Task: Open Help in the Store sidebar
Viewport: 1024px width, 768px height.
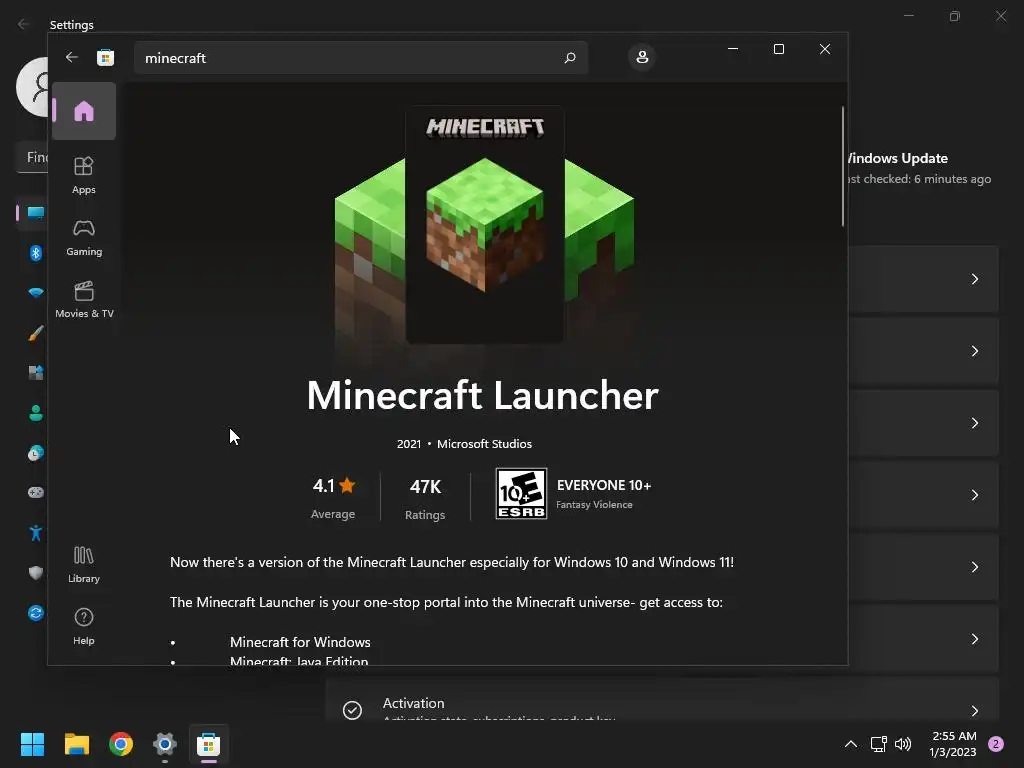Action: tap(84, 626)
